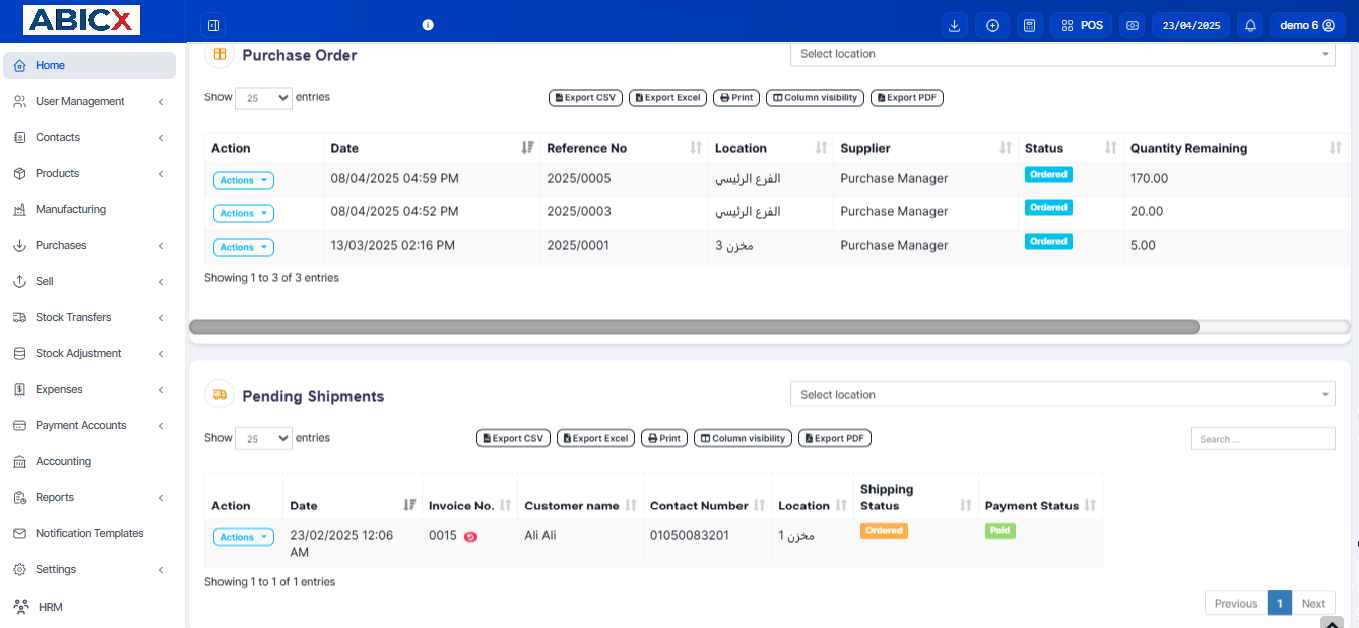Click the info icon in the top bar
This screenshot has height=628, width=1359.
click(428, 24)
